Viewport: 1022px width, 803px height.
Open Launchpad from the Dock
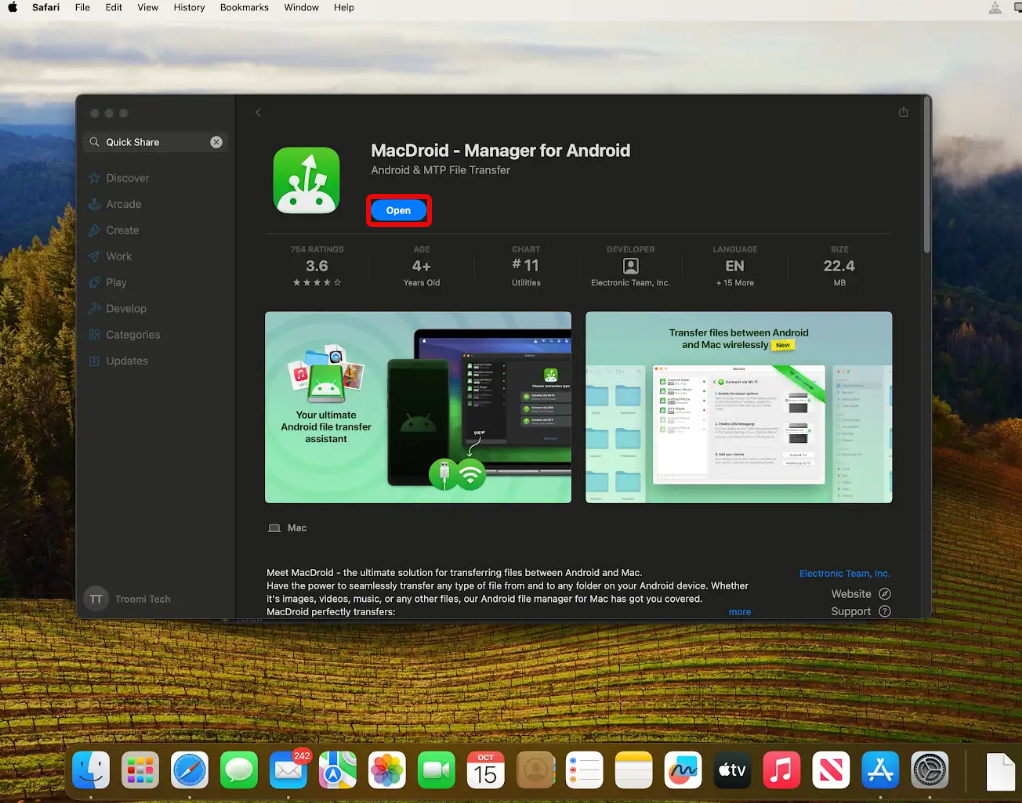pos(140,770)
